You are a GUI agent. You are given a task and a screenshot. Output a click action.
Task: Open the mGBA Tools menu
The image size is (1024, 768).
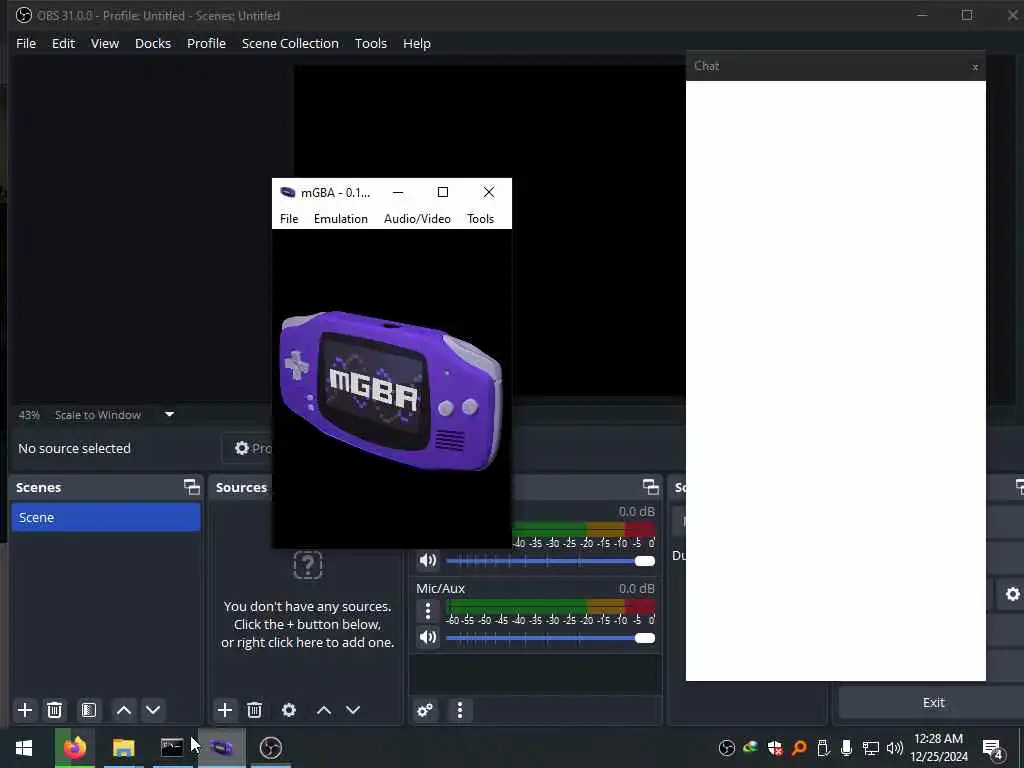480,219
